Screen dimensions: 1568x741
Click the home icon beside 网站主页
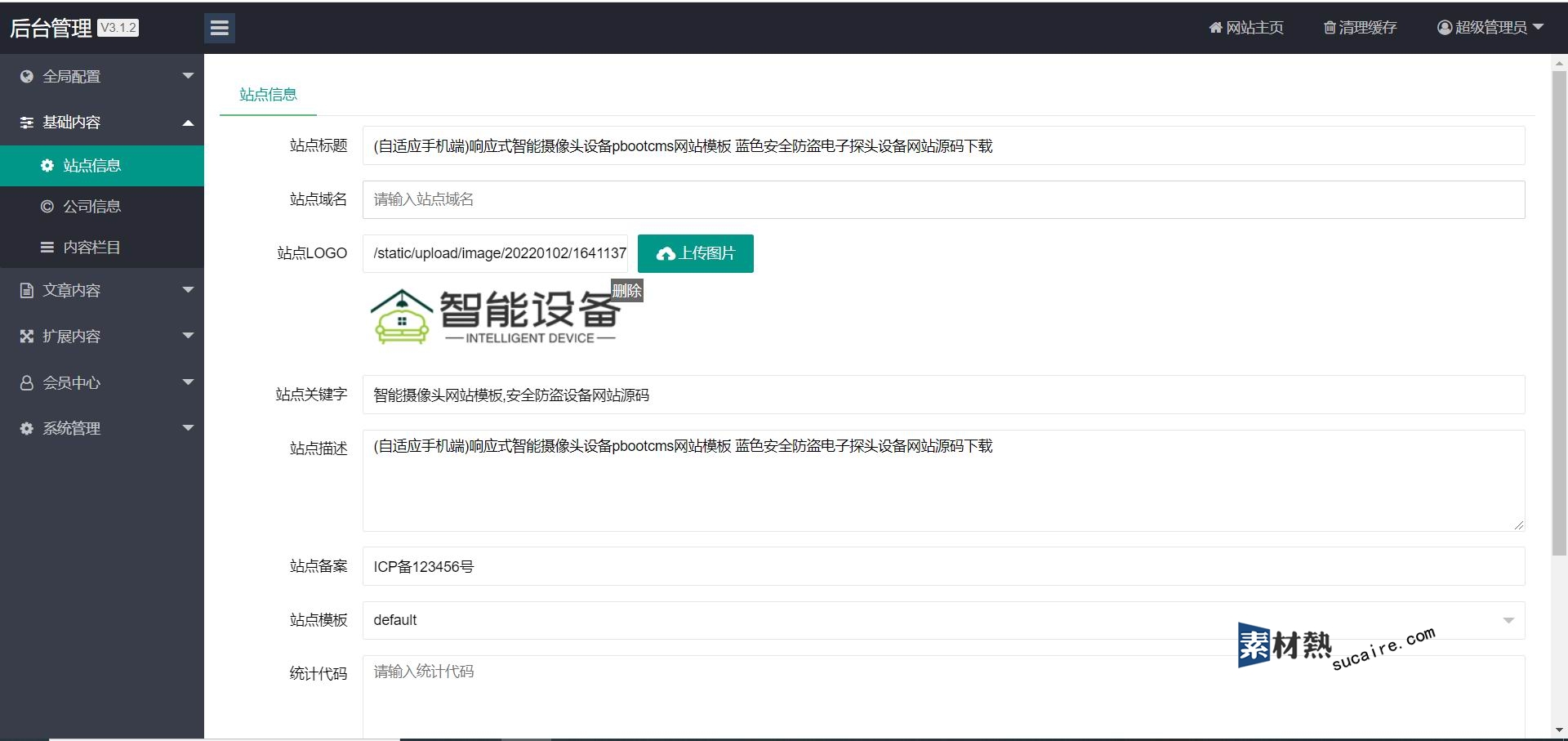[1215, 28]
